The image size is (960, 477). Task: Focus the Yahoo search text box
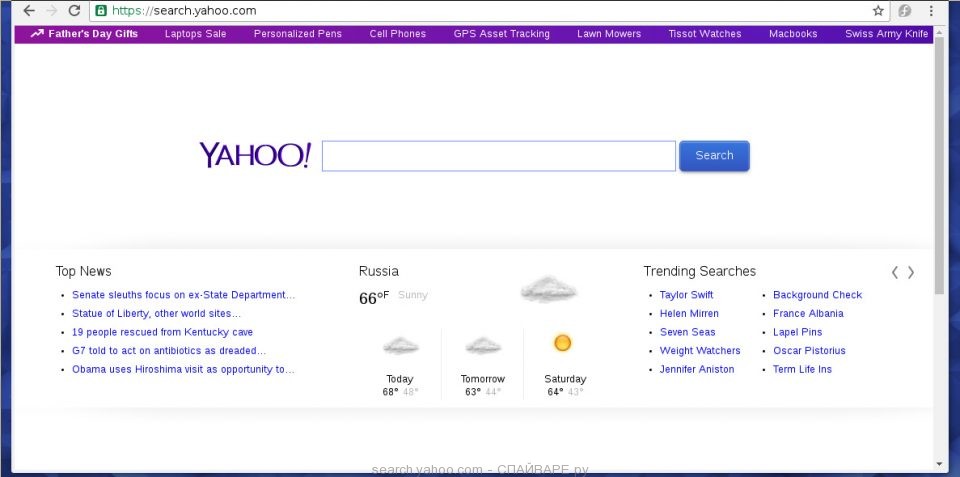[498, 156]
